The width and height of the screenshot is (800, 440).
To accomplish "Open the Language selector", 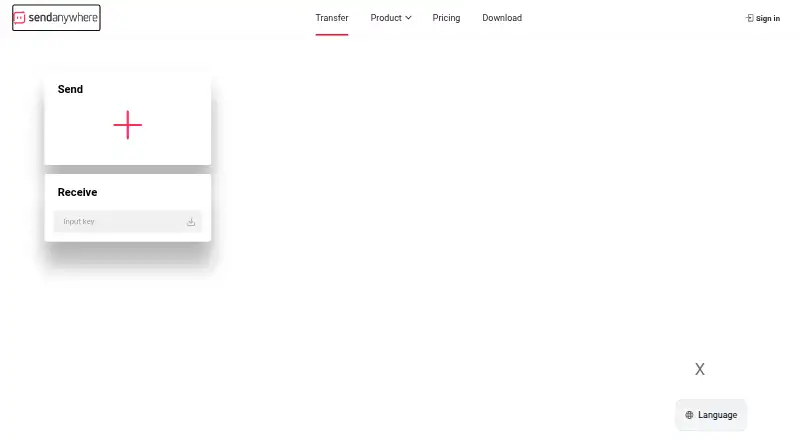I will [x=711, y=415].
